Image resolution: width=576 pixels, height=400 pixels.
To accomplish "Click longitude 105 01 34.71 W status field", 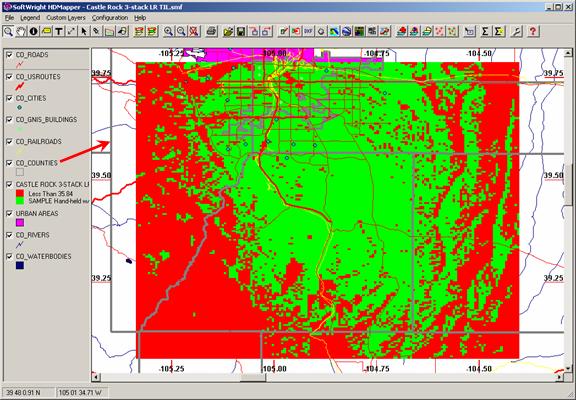I will pos(84,393).
